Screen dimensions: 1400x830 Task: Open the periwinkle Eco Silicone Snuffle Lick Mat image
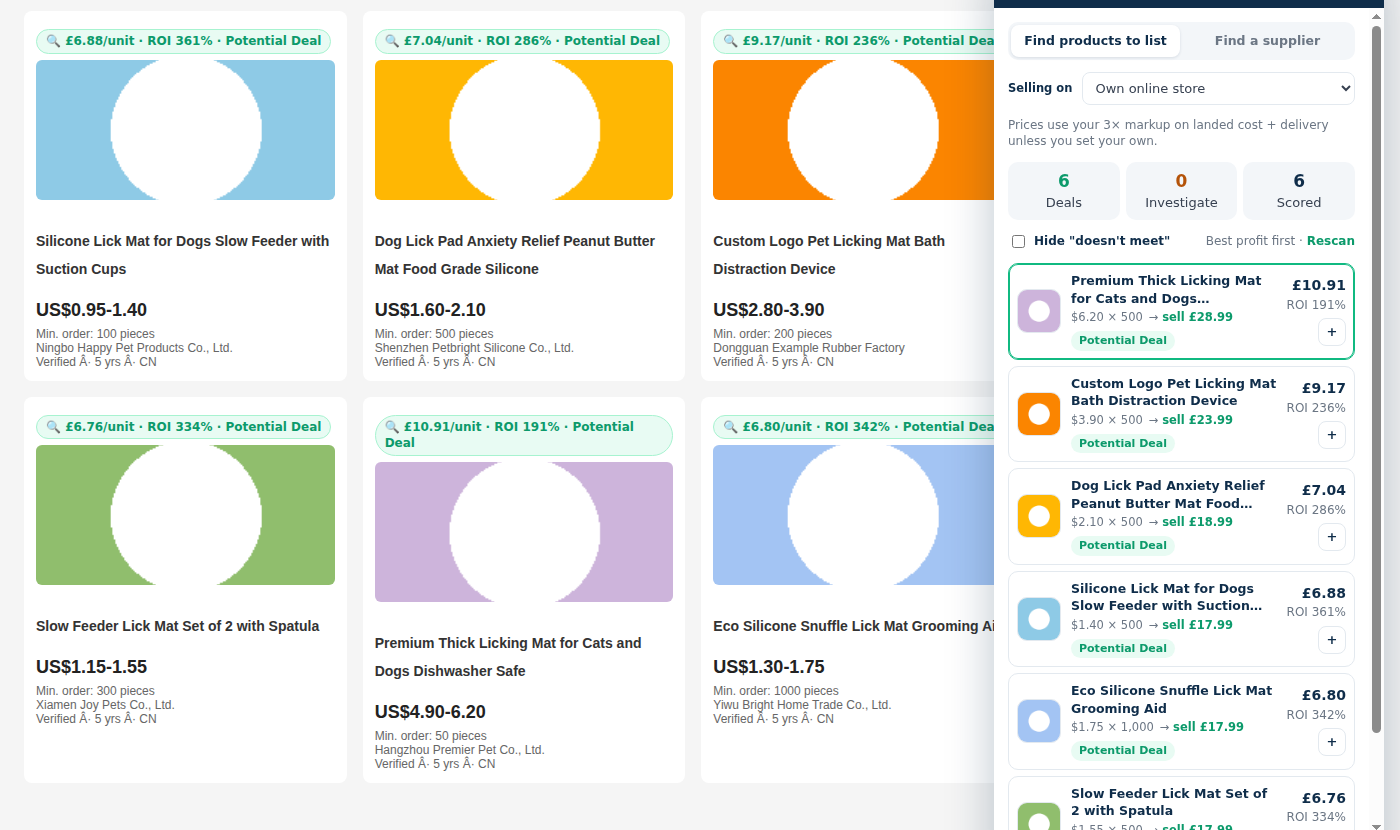point(853,515)
